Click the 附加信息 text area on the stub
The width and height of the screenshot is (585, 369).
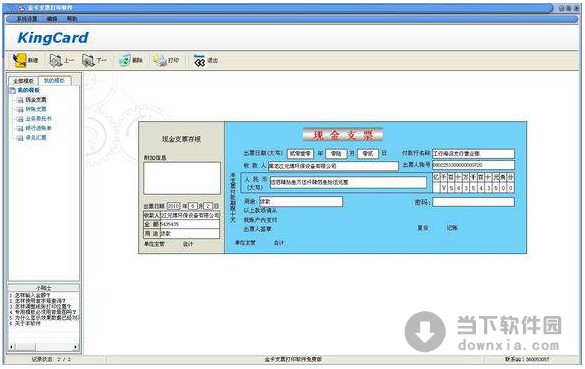click(x=182, y=178)
